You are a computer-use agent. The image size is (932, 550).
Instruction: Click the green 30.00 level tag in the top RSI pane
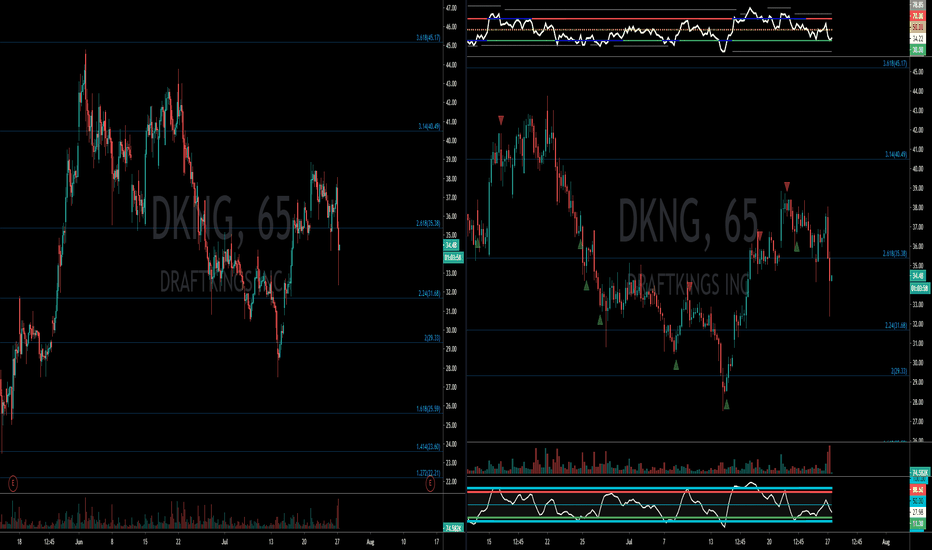click(918, 51)
